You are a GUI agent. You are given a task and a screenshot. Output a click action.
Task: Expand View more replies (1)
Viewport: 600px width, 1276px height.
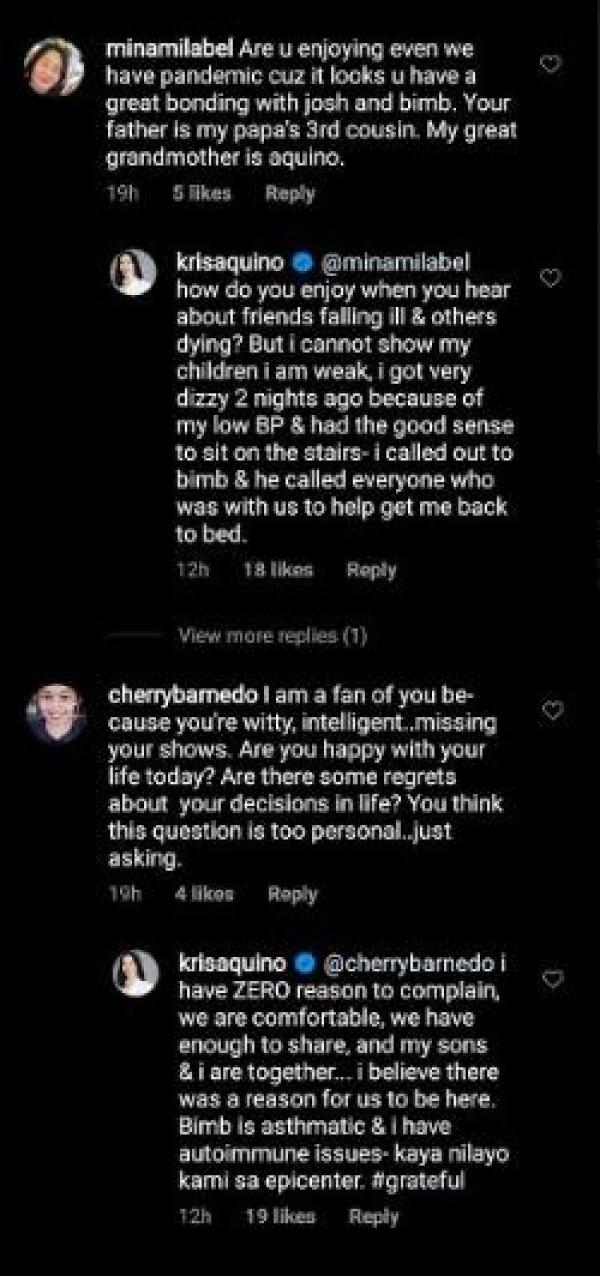pos(272,635)
